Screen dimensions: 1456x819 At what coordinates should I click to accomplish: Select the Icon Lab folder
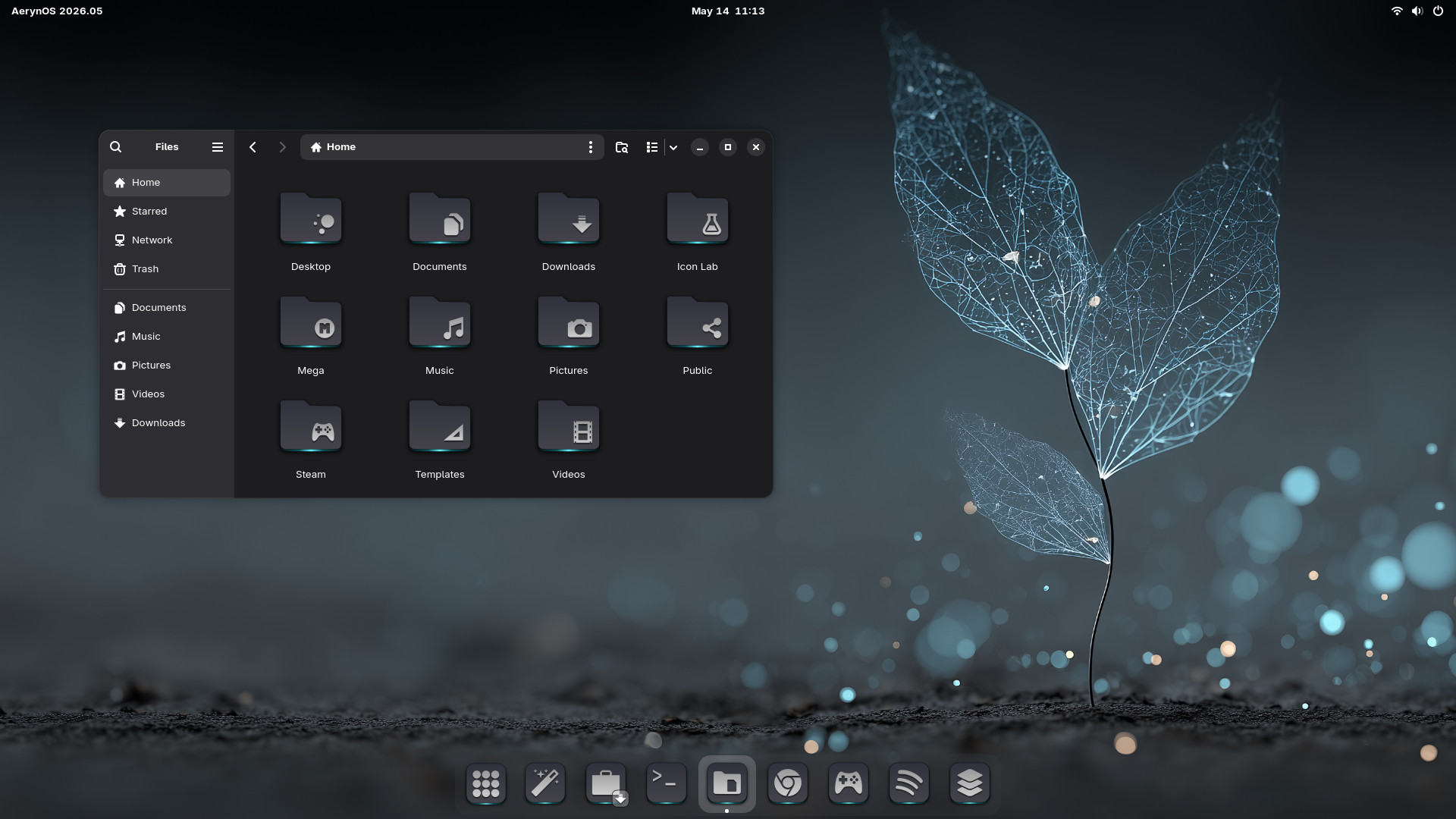[x=698, y=218]
